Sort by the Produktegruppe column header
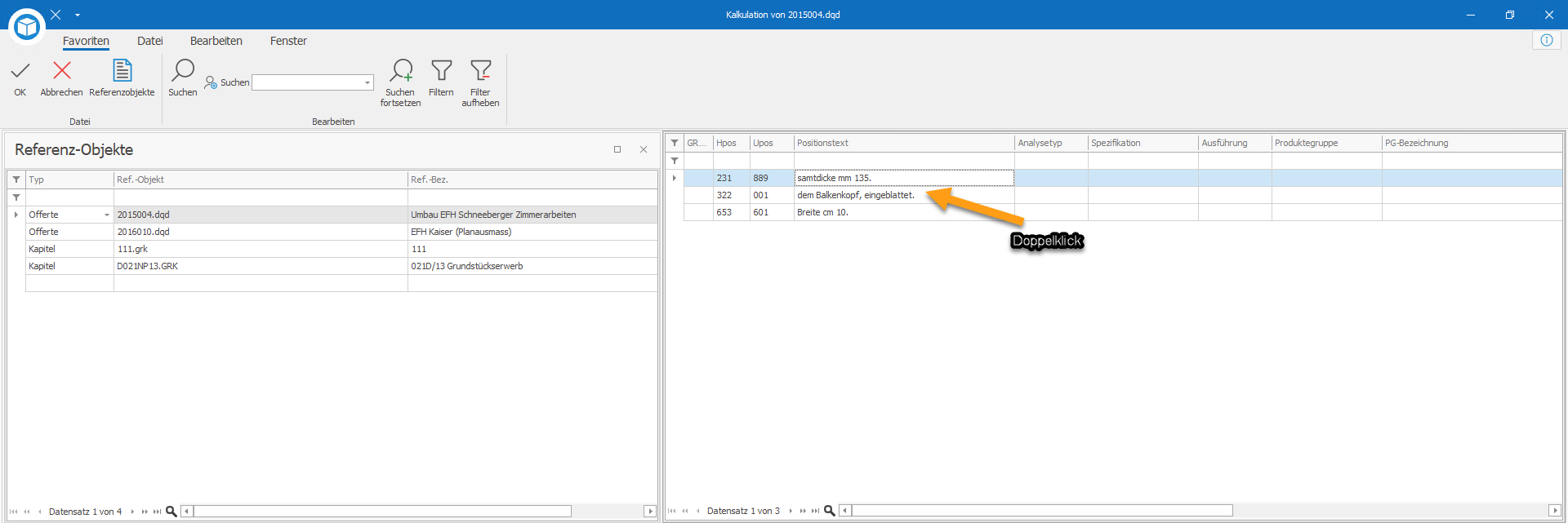Image resolution: width=1568 pixels, height=523 pixels. (1326, 143)
